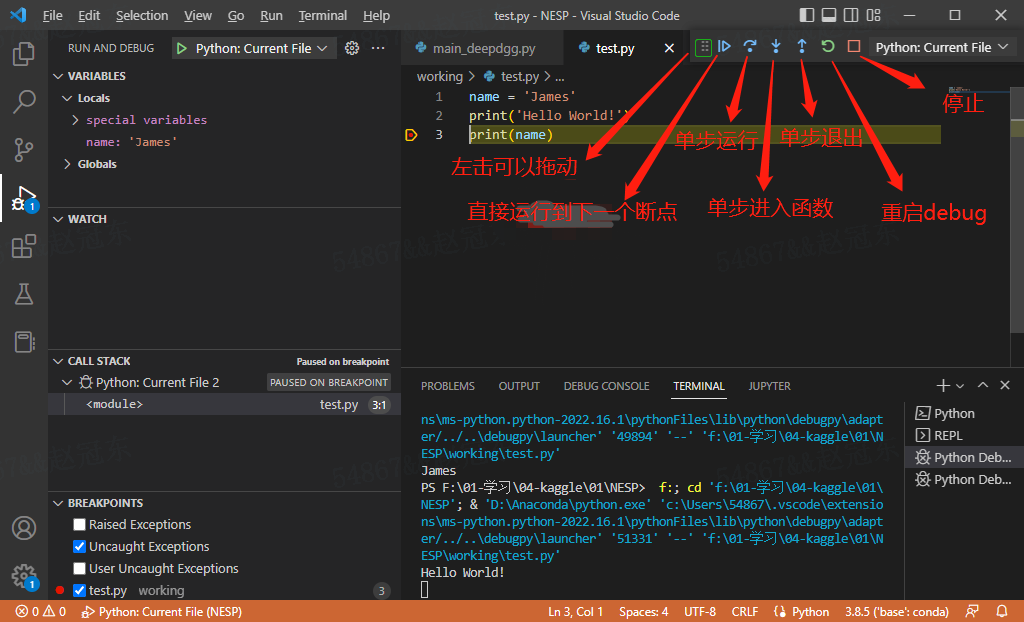
Task: Open Run and Debug more actions ellipsis
Action: 378,48
